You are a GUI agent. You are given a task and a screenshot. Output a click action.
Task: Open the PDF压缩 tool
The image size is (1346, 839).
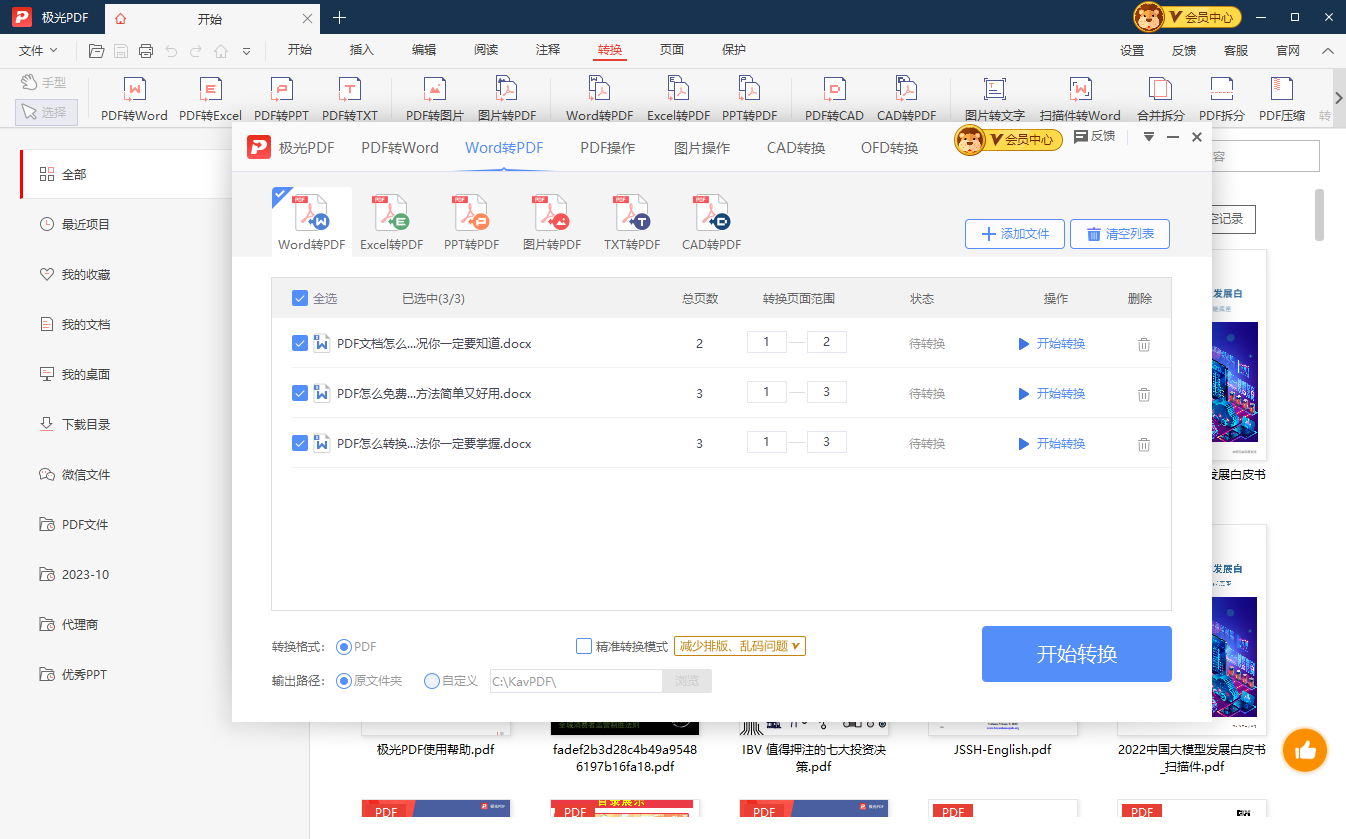[x=1282, y=97]
